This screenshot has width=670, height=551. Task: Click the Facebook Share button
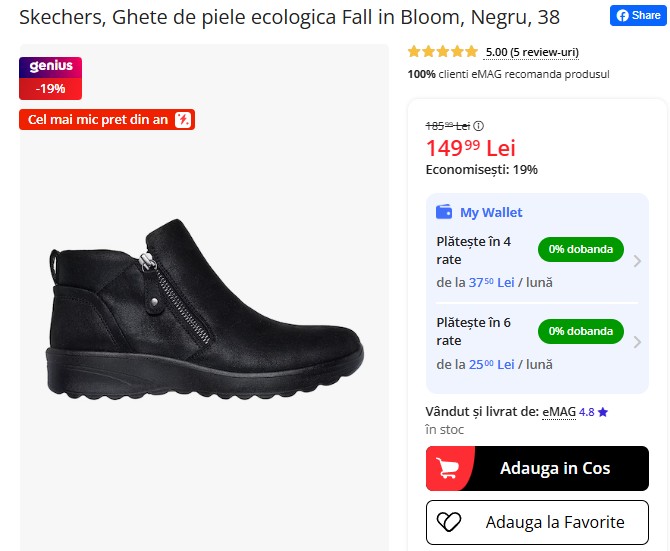[638, 16]
